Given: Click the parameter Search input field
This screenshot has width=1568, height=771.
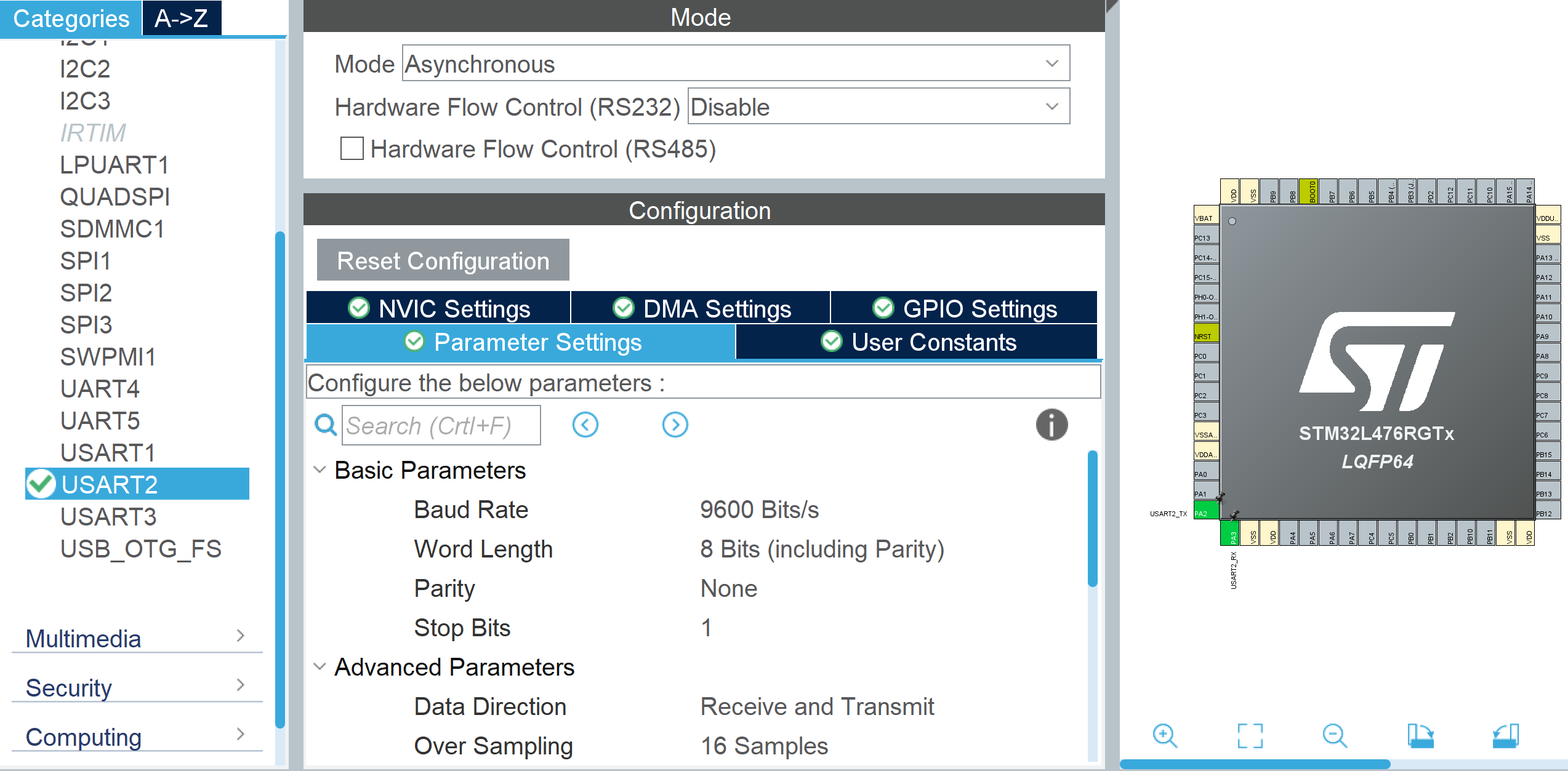Looking at the screenshot, I should [441, 425].
